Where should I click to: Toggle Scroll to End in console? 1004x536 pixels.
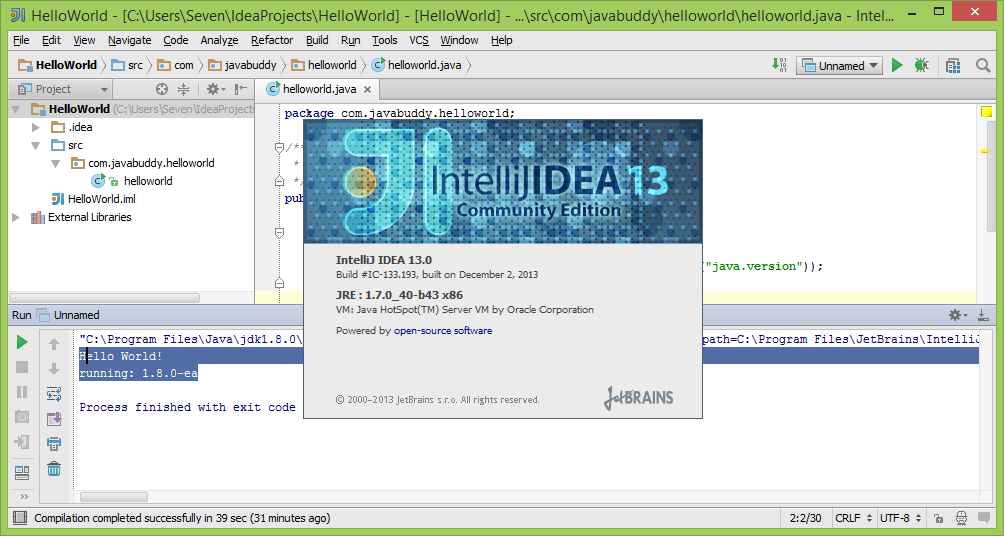click(54, 419)
